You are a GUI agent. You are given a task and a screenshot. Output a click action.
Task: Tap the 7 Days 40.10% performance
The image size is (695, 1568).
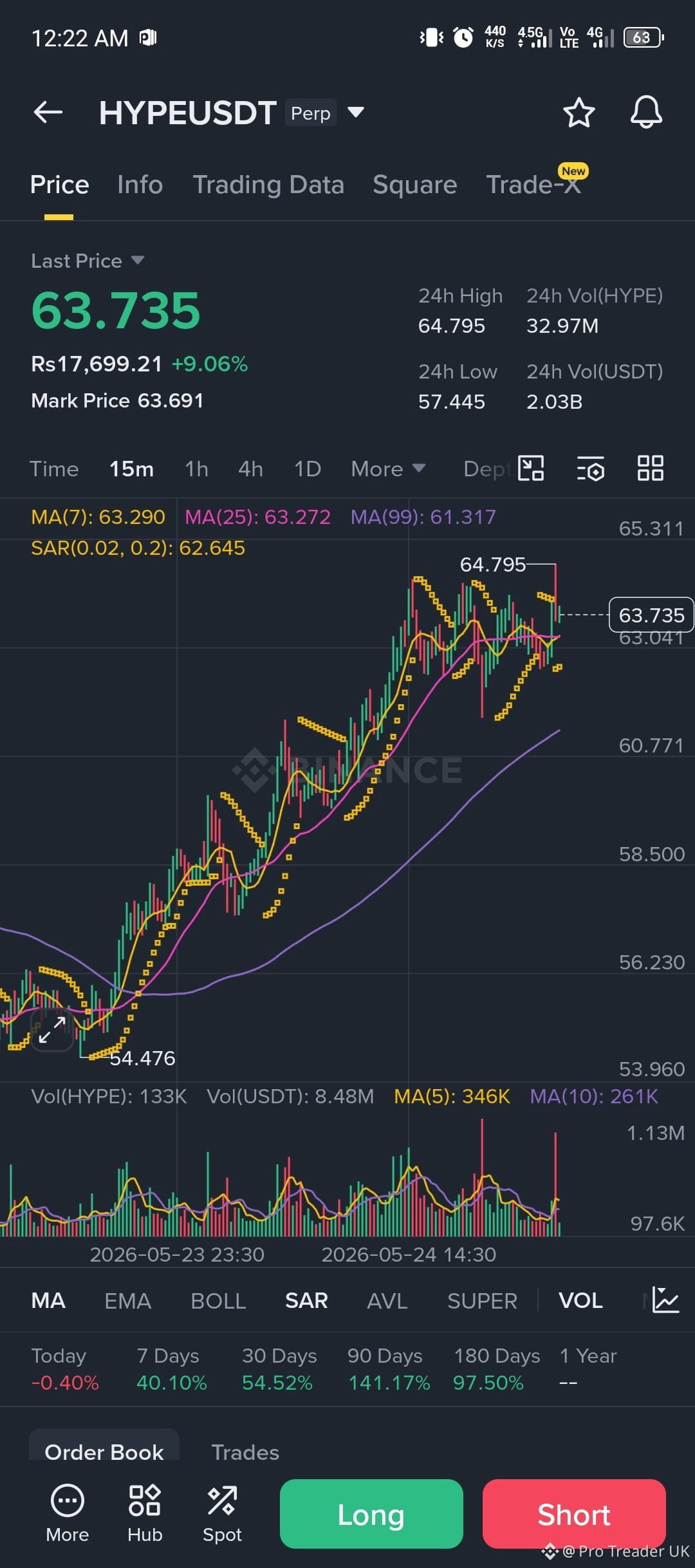(171, 1369)
